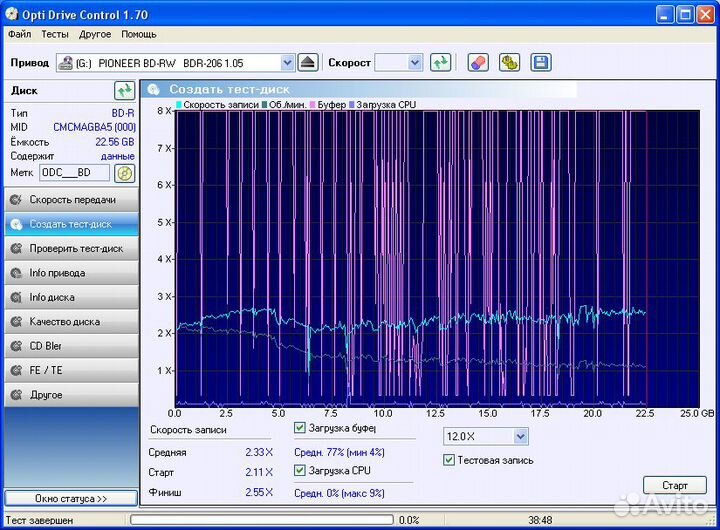Open the CD Bler sidebar section
This screenshot has width=720, height=530.
tap(70, 346)
